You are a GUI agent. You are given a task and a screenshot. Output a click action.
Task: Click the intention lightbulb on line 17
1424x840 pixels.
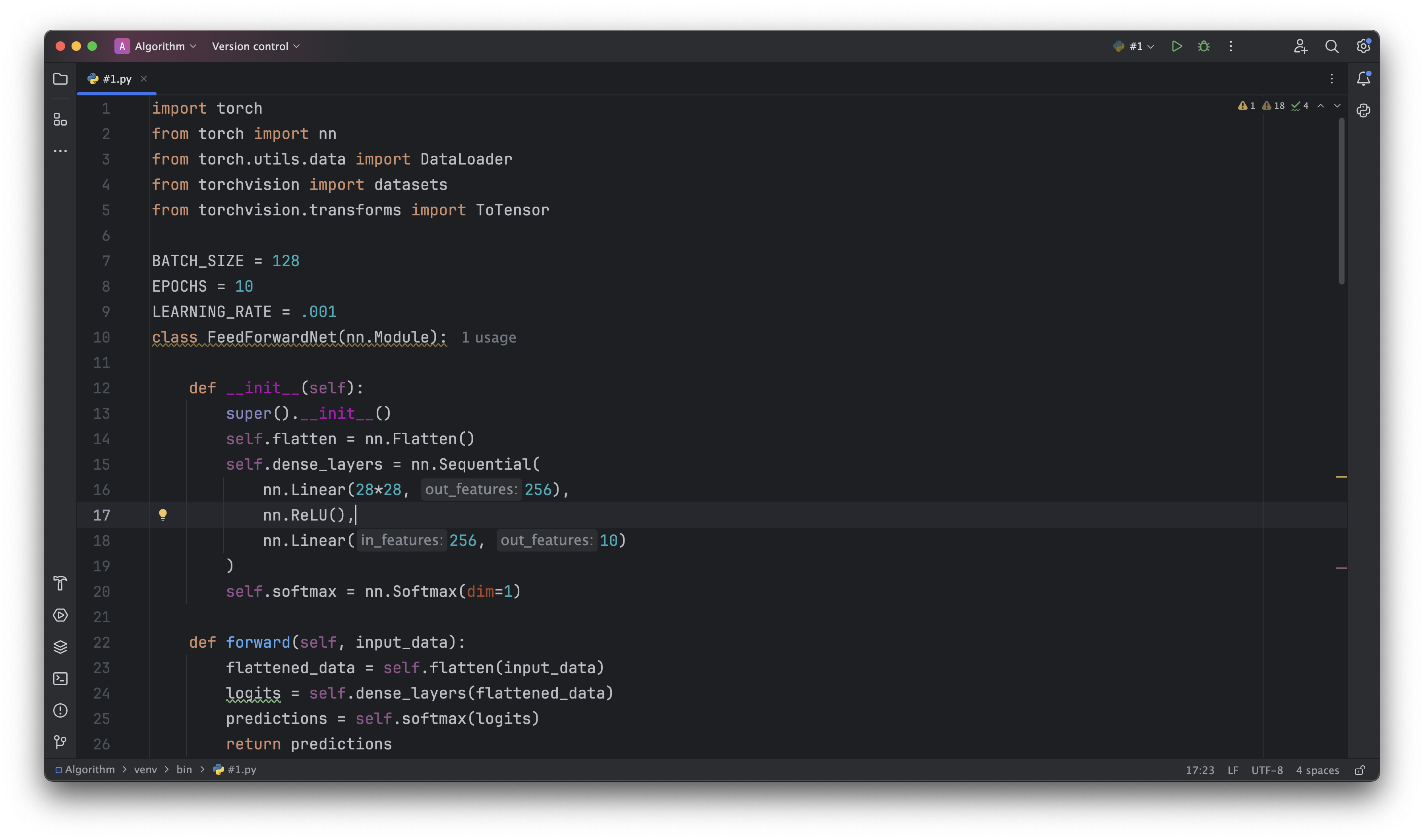coord(163,515)
